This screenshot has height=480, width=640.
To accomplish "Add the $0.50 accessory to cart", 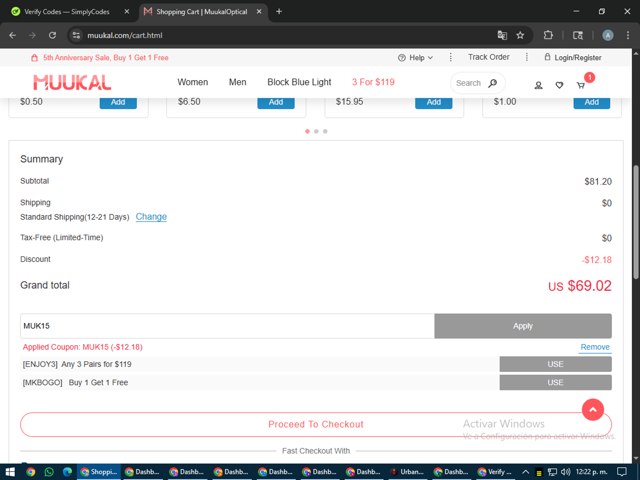I will [x=118, y=102].
